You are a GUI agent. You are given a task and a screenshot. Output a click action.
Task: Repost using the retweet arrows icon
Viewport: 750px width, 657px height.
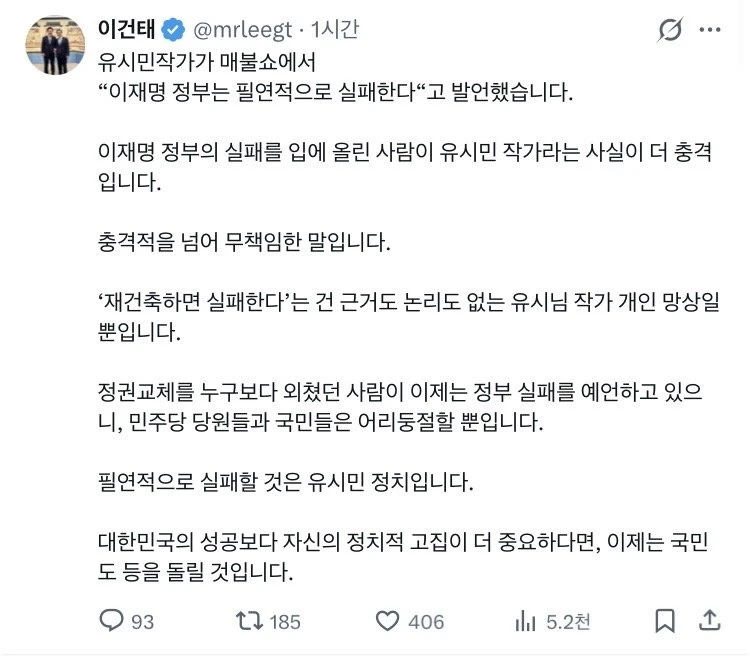point(249,621)
